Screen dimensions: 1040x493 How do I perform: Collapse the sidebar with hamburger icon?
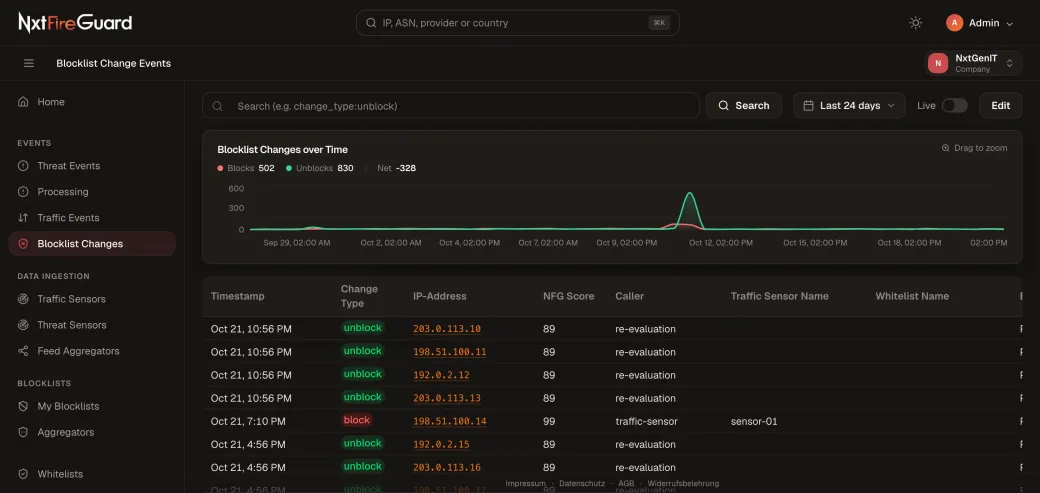click(x=29, y=64)
